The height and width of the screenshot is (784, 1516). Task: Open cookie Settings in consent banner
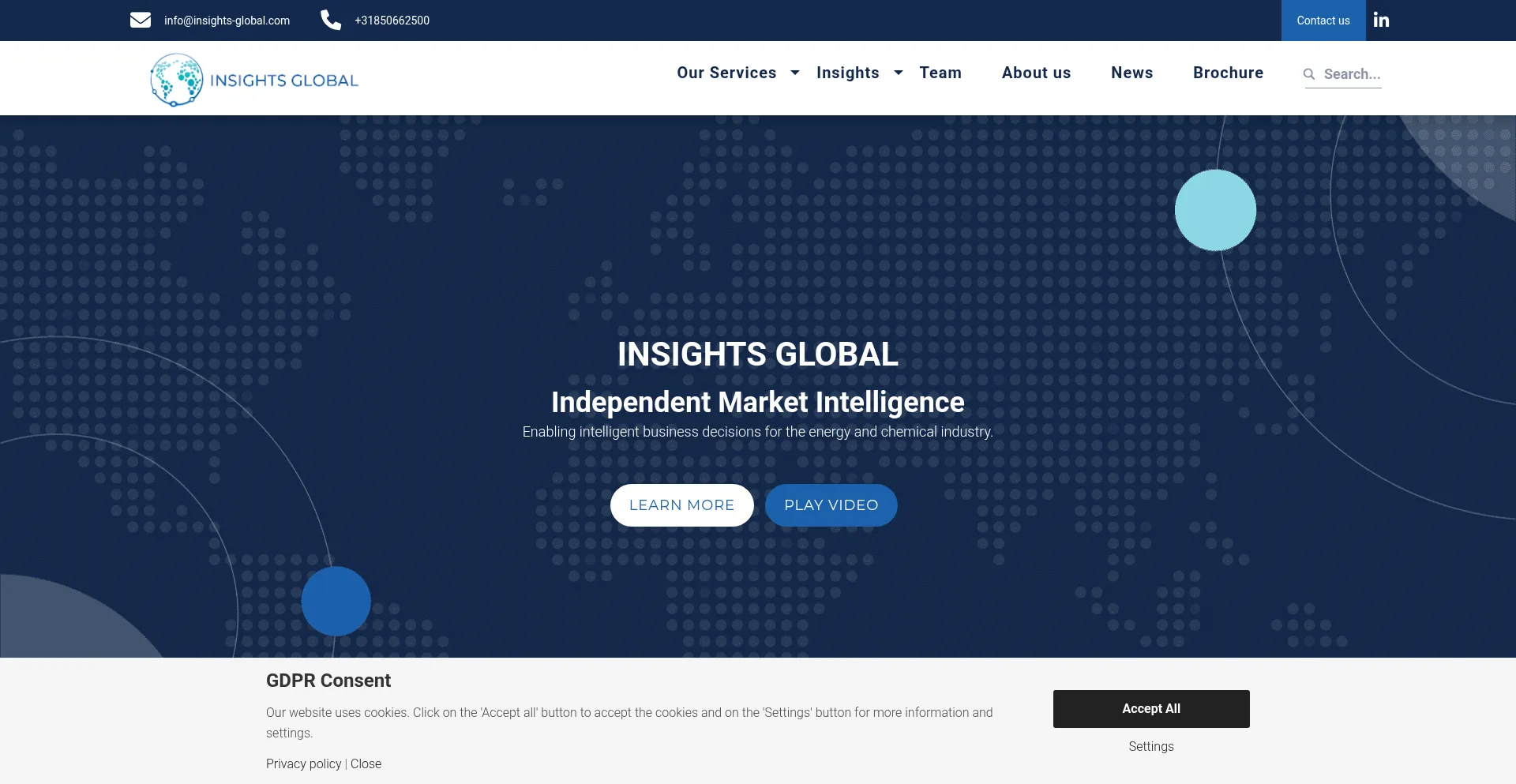[1150, 747]
